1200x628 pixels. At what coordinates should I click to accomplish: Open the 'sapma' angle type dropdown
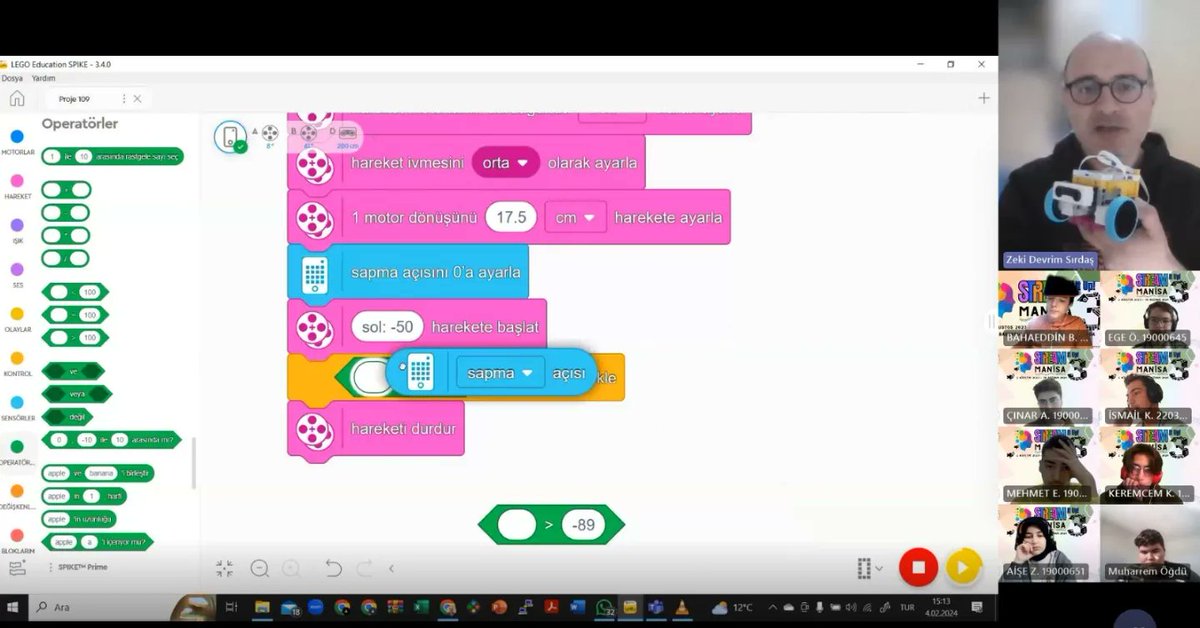tap(501, 372)
